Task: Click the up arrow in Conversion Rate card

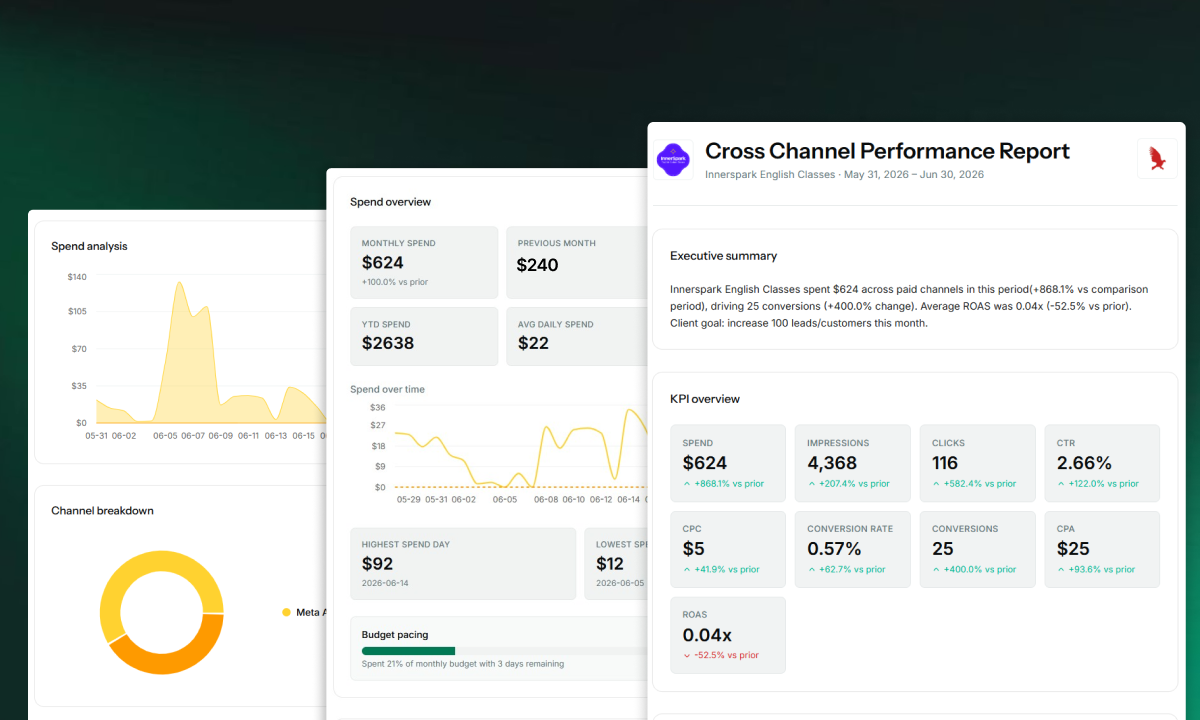Action: pos(811,570)
